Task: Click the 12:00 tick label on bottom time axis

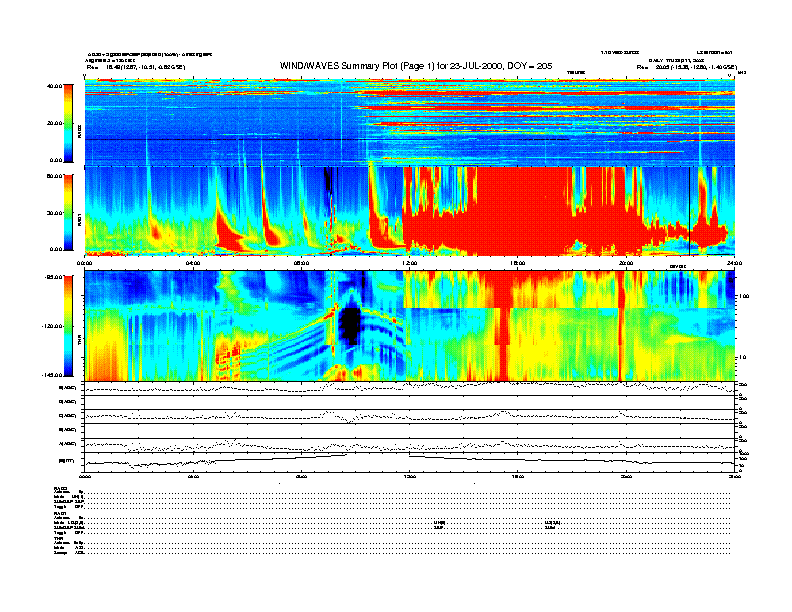Action: click(409, 476)
